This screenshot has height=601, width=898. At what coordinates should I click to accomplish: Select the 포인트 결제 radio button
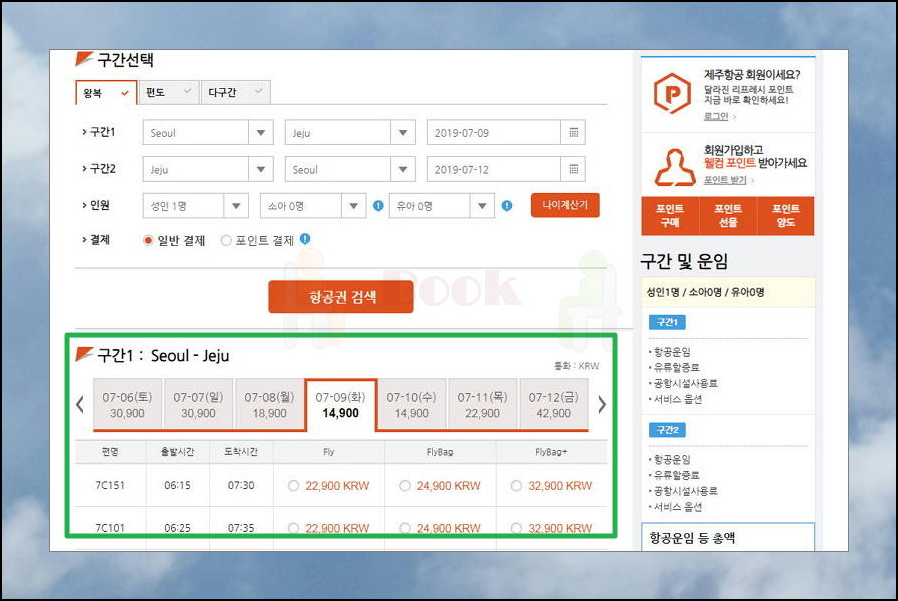pos(226,241)
